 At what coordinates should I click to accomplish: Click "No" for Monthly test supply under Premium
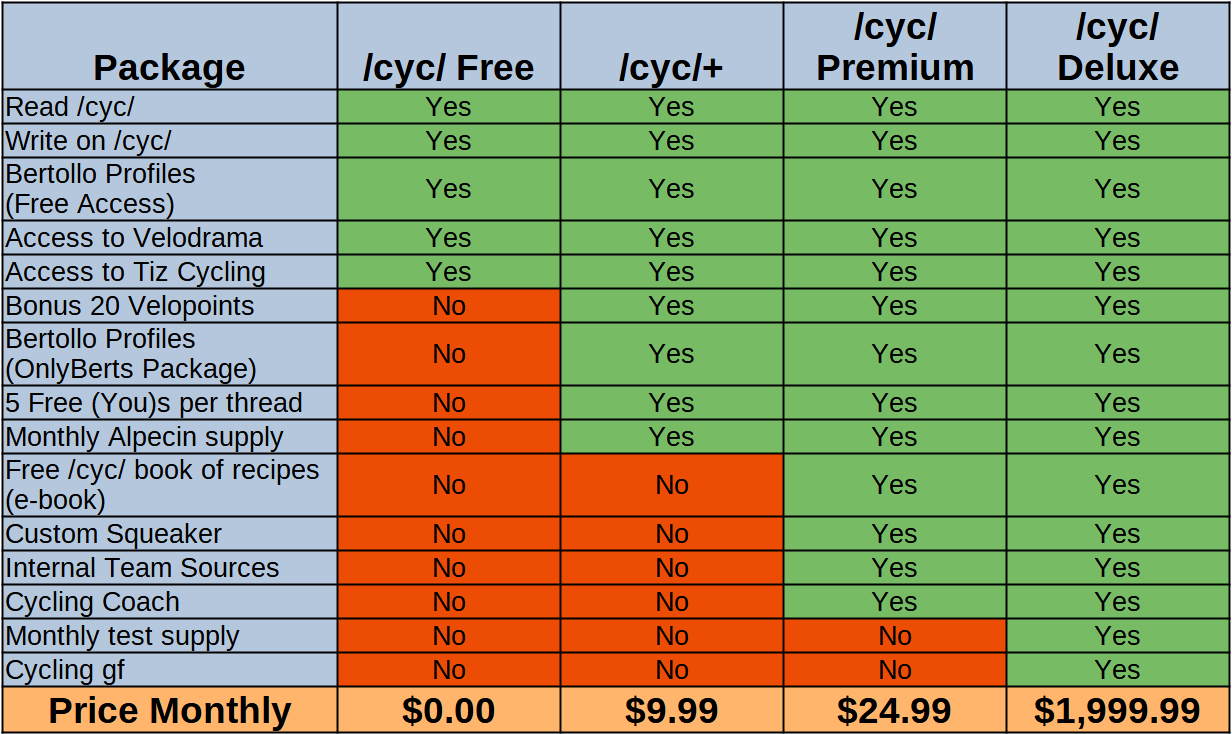point(895,636)
